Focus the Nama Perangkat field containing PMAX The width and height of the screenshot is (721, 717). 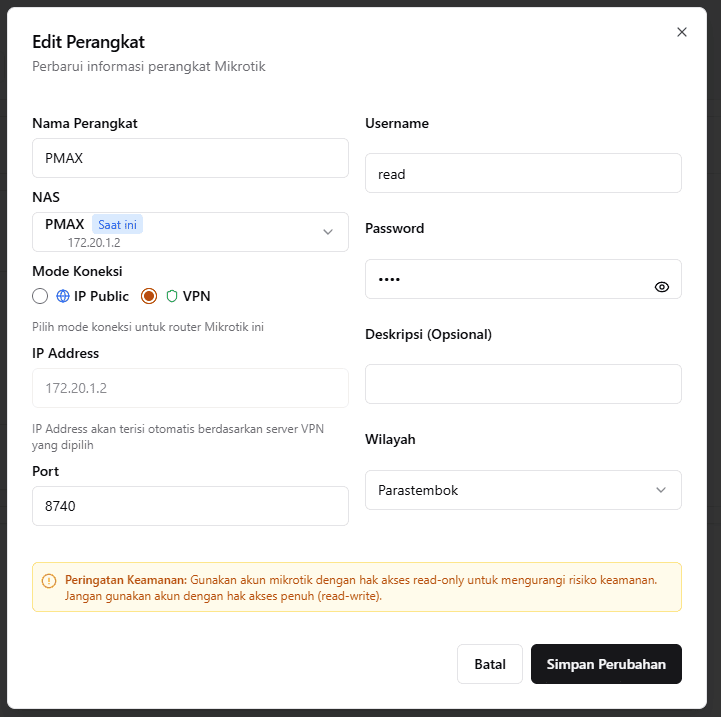190,158
